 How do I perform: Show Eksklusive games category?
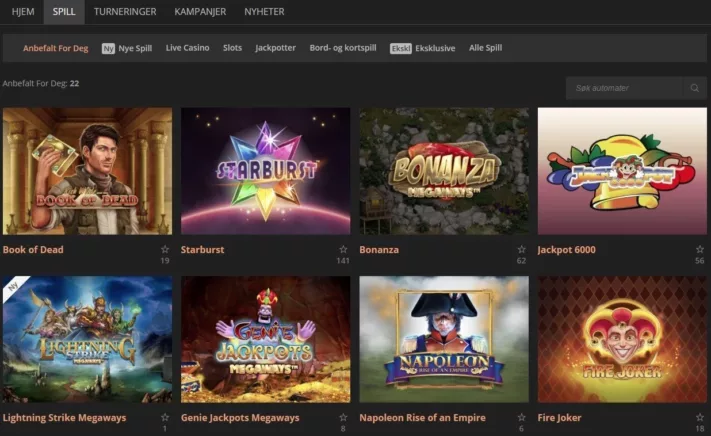435,48
